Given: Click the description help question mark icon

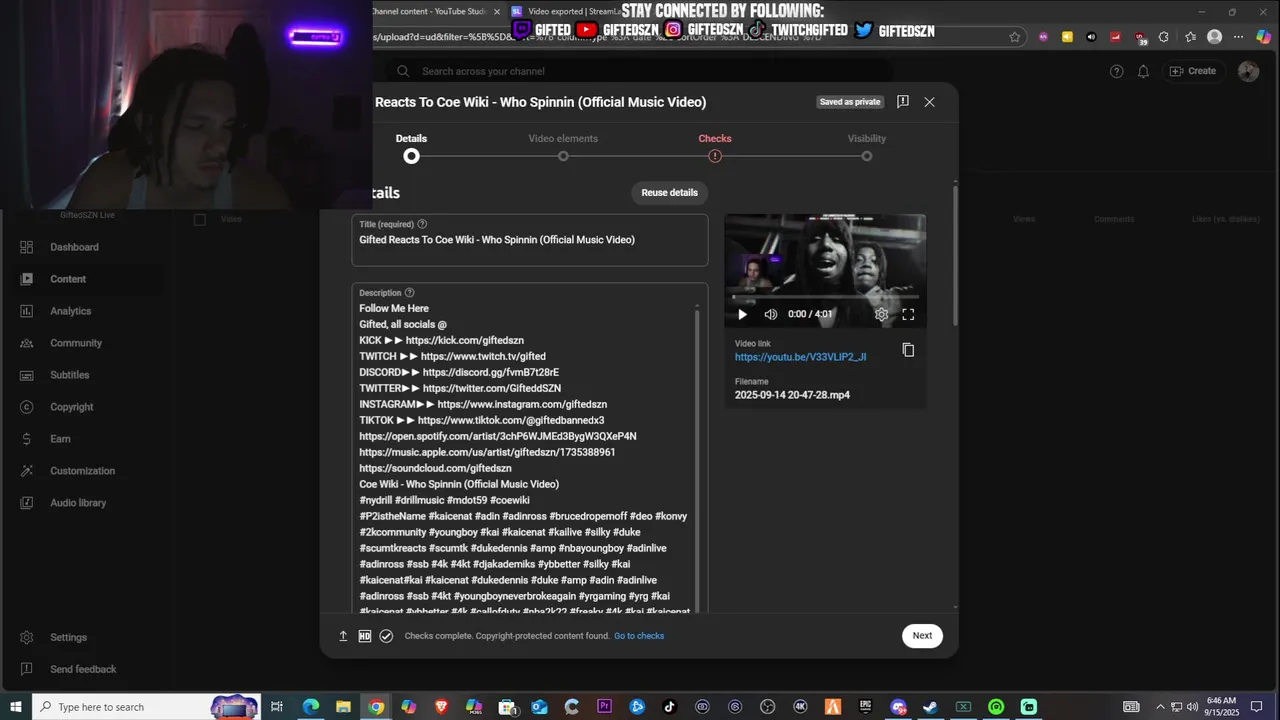Looking at the screenshot, I should [409, 293].
